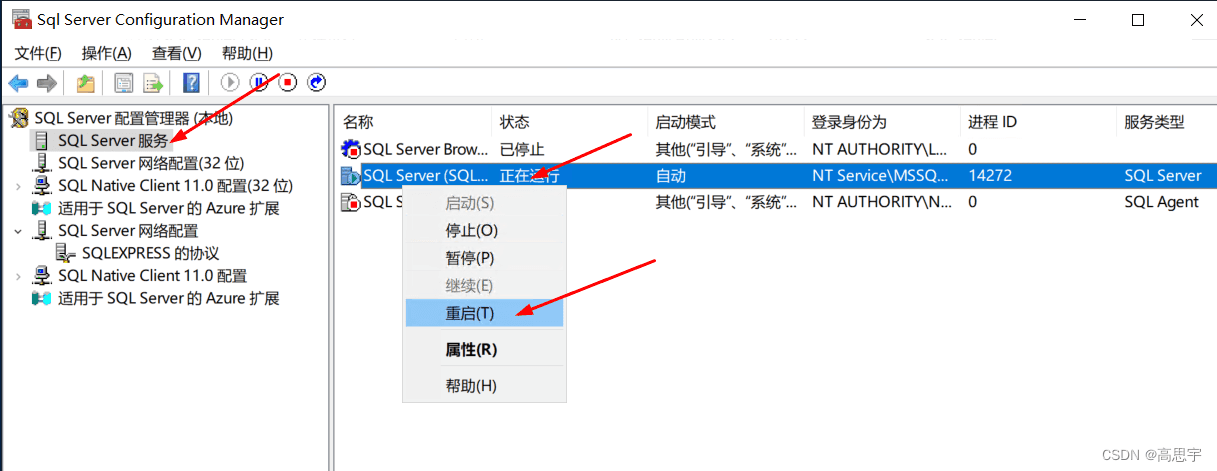Select SQL Server 配置管理器 (本地) root node

coord(133,119)
